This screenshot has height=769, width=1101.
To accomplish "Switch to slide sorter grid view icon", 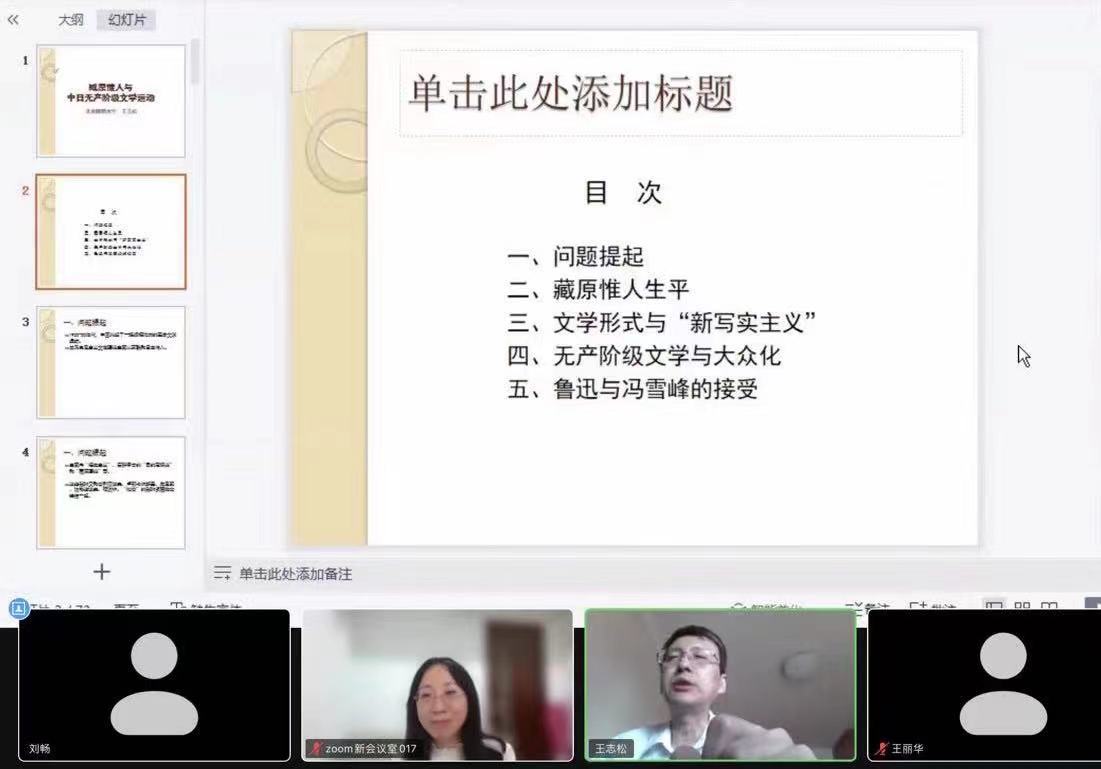I will point(1022,607).
